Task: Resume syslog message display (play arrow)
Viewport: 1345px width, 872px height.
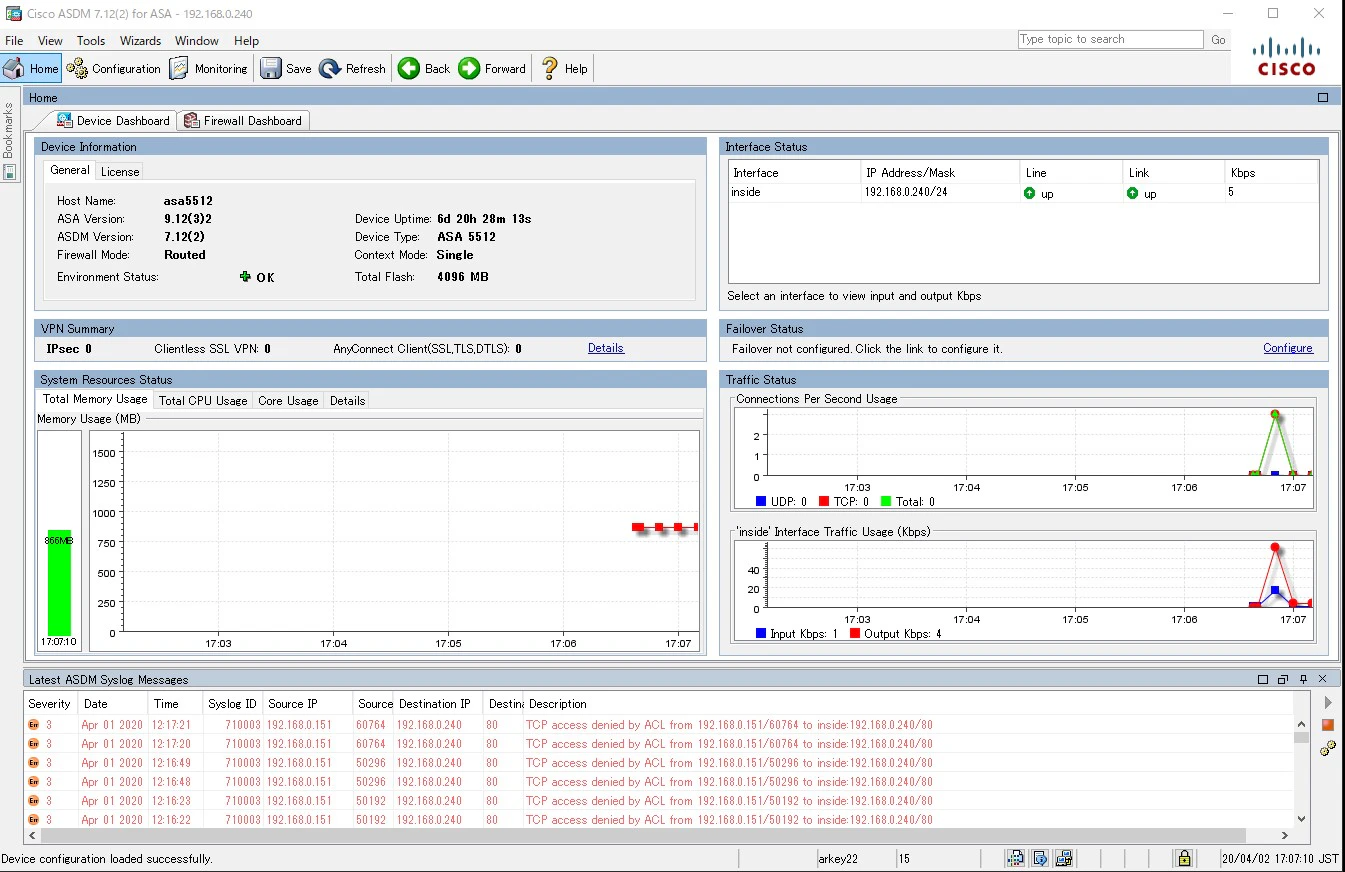Action: (1328, 703)
